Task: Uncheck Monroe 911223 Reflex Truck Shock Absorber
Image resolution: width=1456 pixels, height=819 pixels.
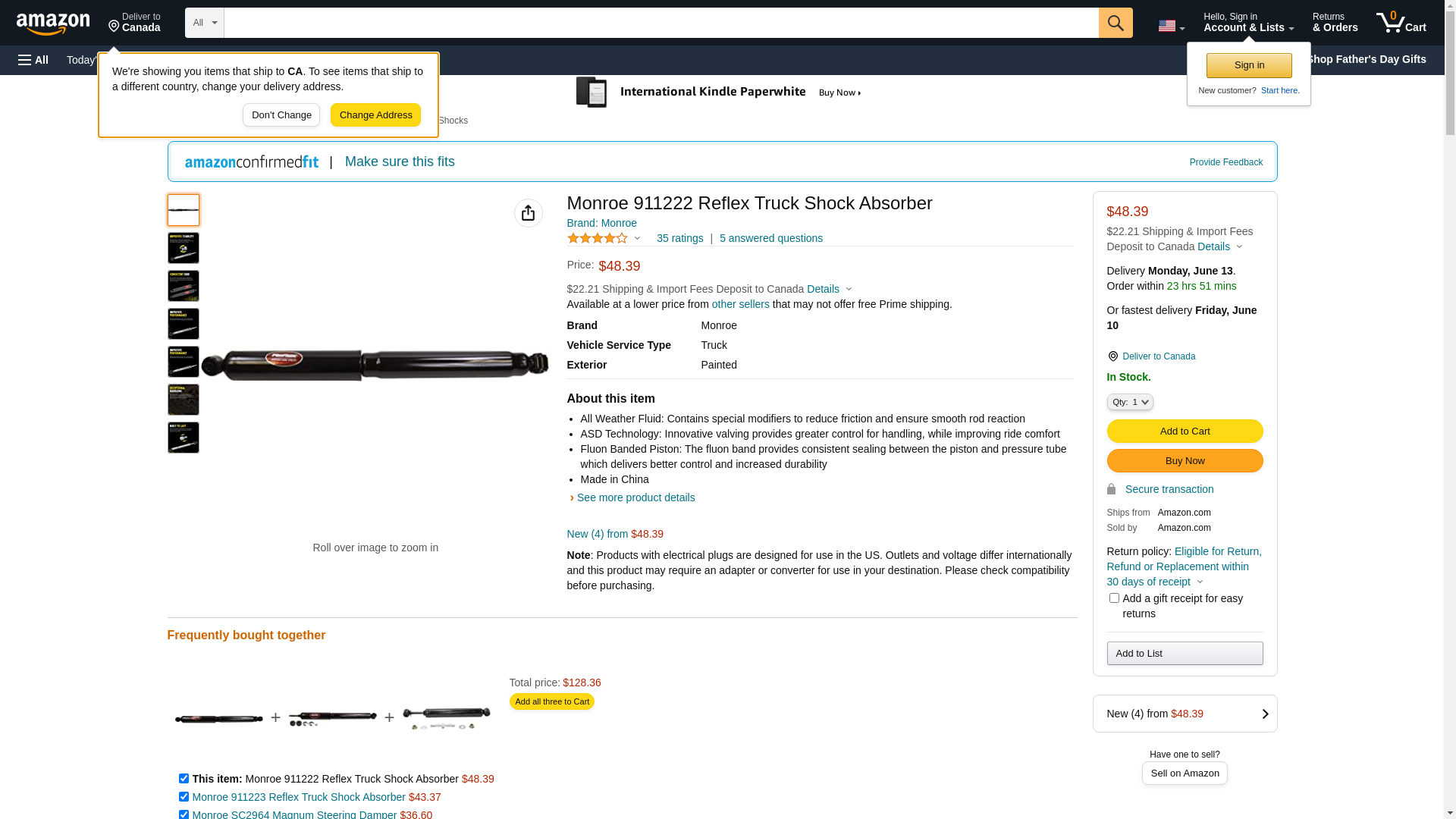Action: [x=184, y=797]
